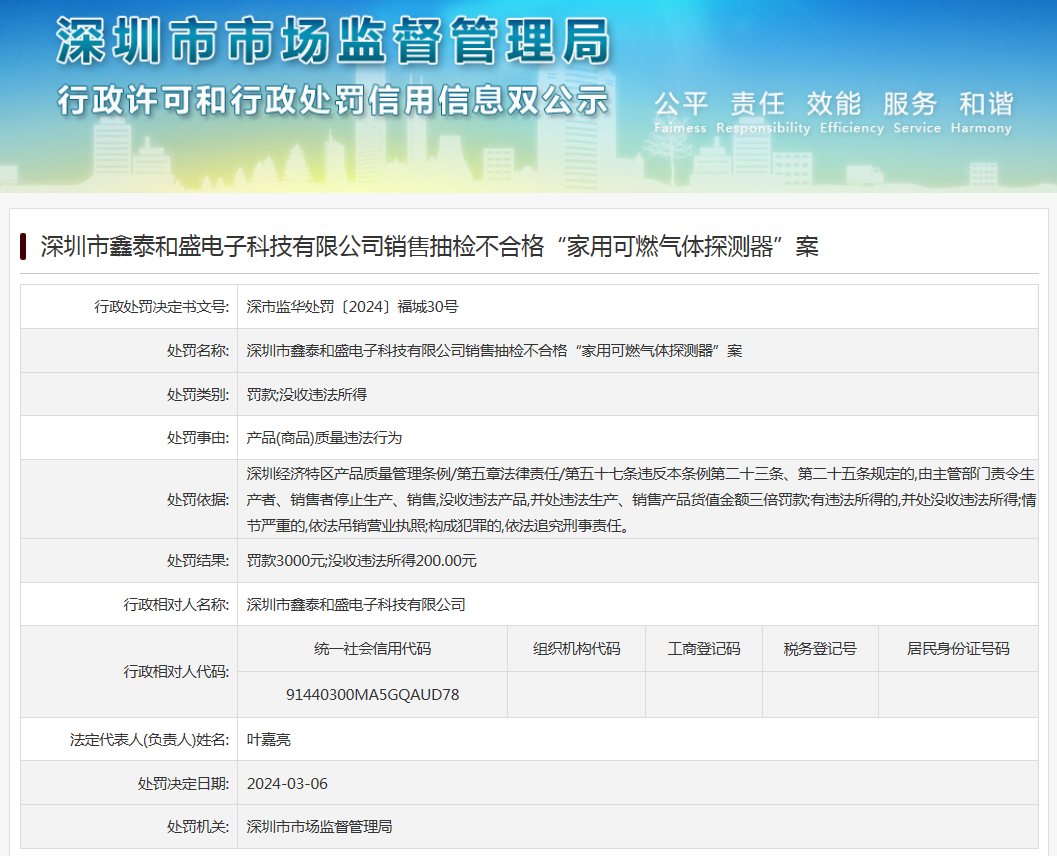Click the 统一社会信用代码 column header
Viewport: 1057px width, 856px height.
pos(373,648)
